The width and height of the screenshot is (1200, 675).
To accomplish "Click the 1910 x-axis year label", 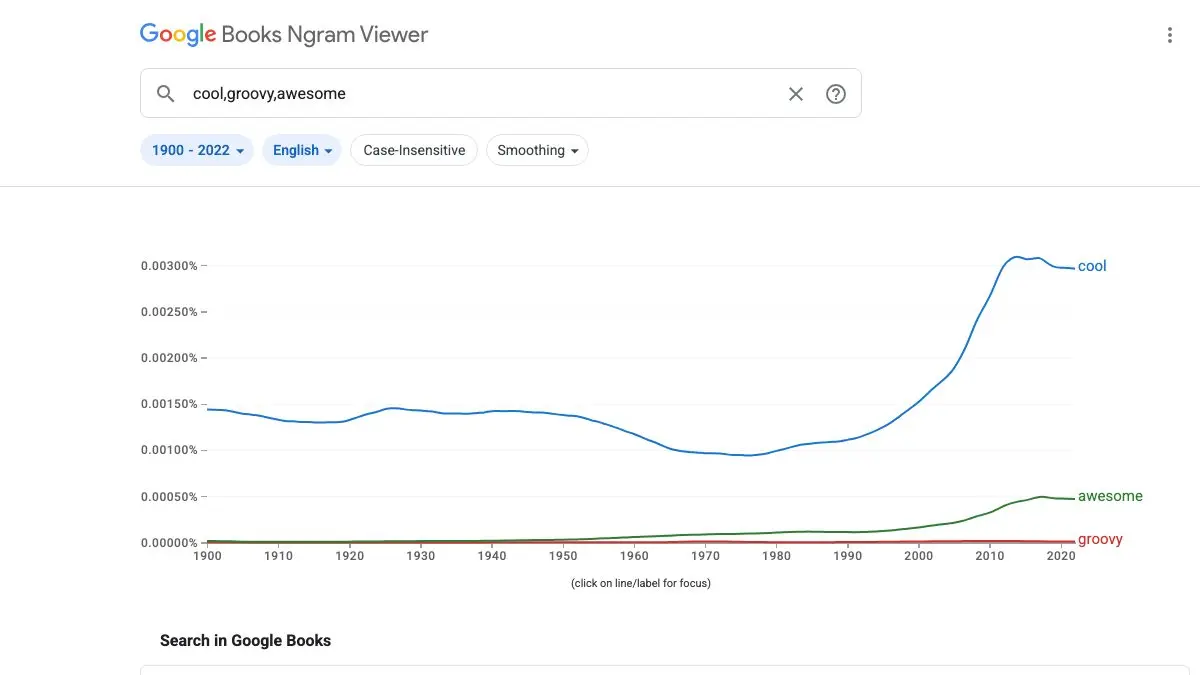I will pyautogui.click(x=278, y=556).
